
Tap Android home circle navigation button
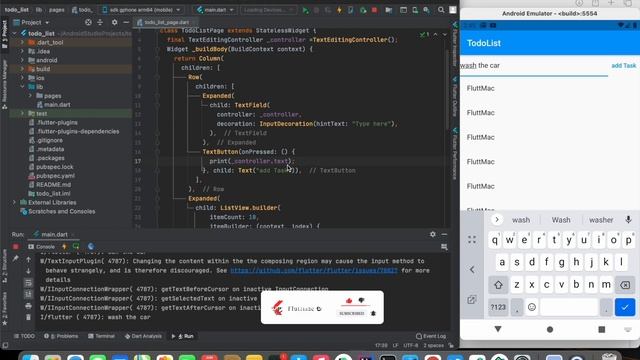(550, 329)
